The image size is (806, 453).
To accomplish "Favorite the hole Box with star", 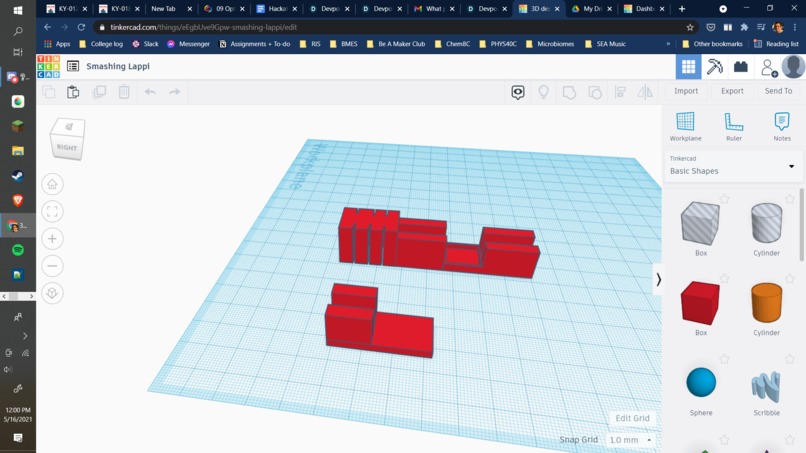I will [724, 198].
